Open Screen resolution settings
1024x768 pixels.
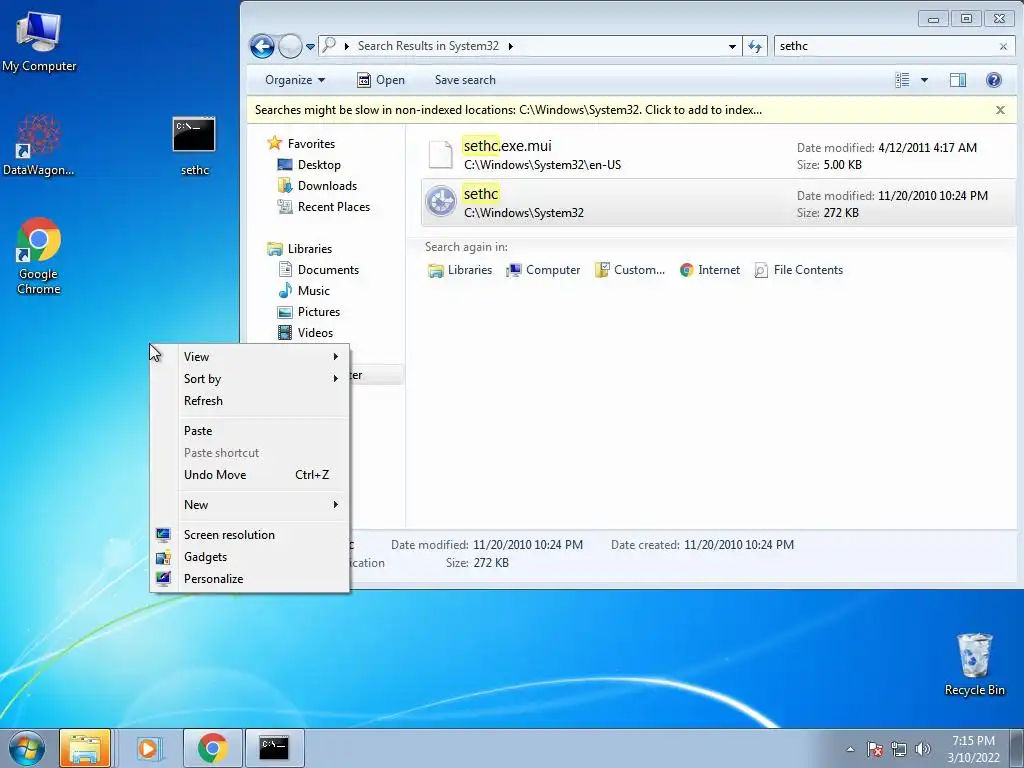click(x=249, y=535)
